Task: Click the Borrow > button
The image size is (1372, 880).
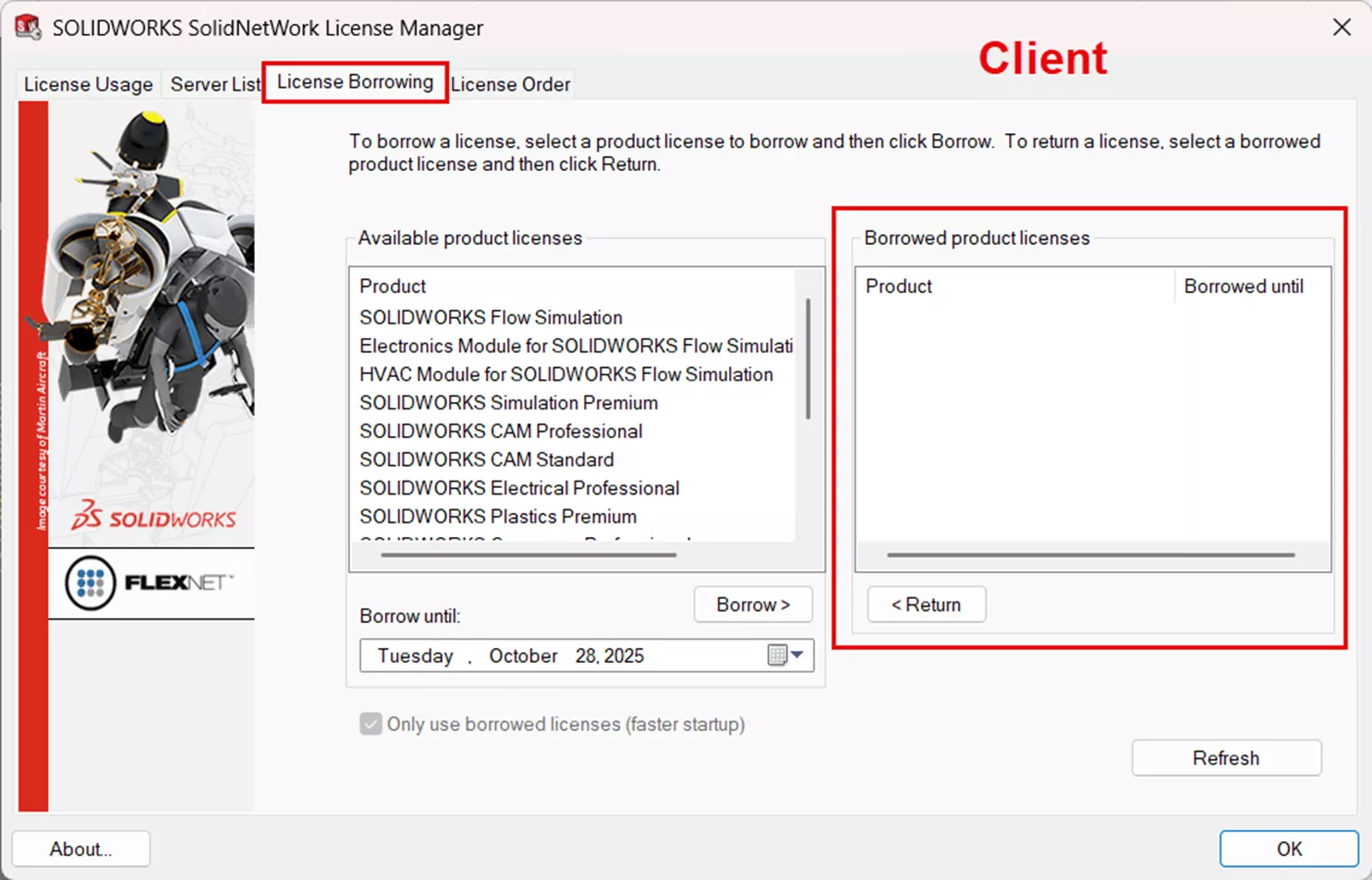Action: tap(752, 605)
